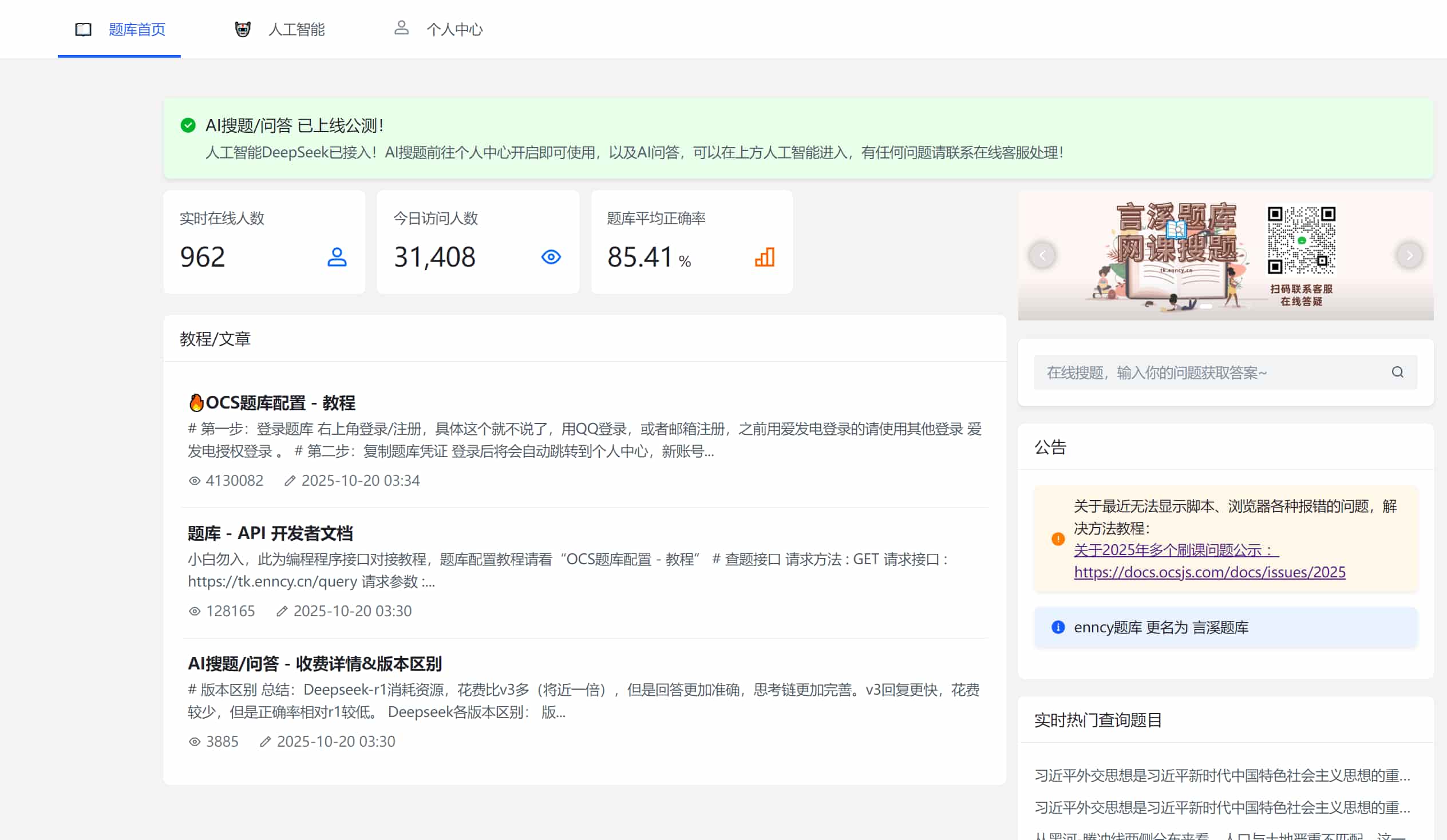1447x840 pixels.
Task: Click the blue info icon beside enncy题库
Action: 1058,627
